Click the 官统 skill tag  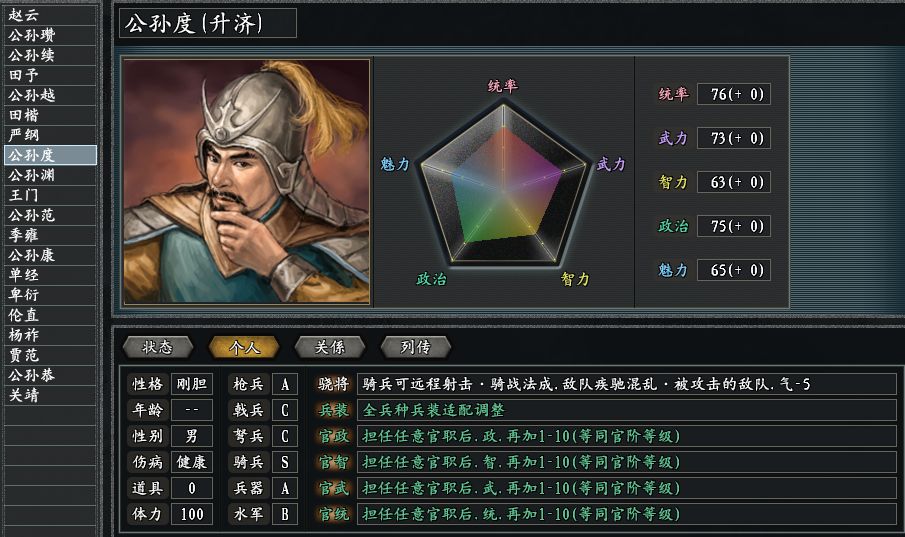(x=332, y=514)
